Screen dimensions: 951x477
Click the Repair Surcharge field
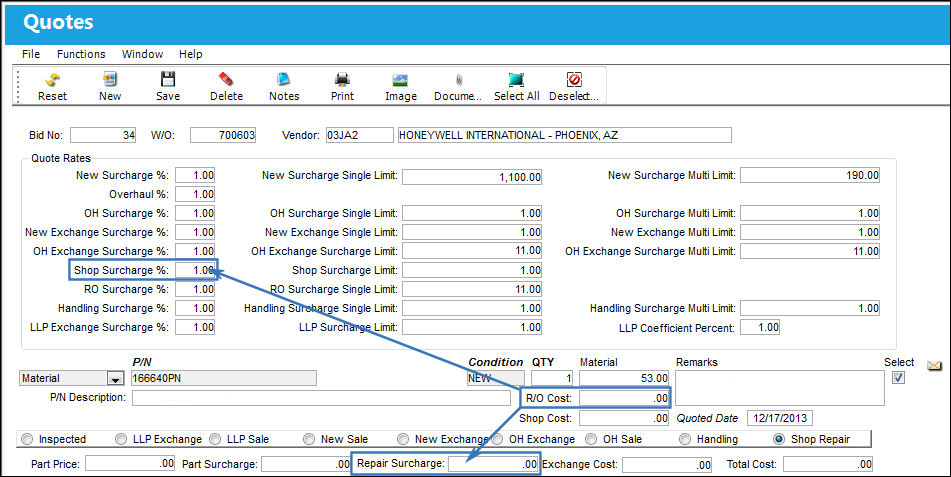[x=493, y=464]
